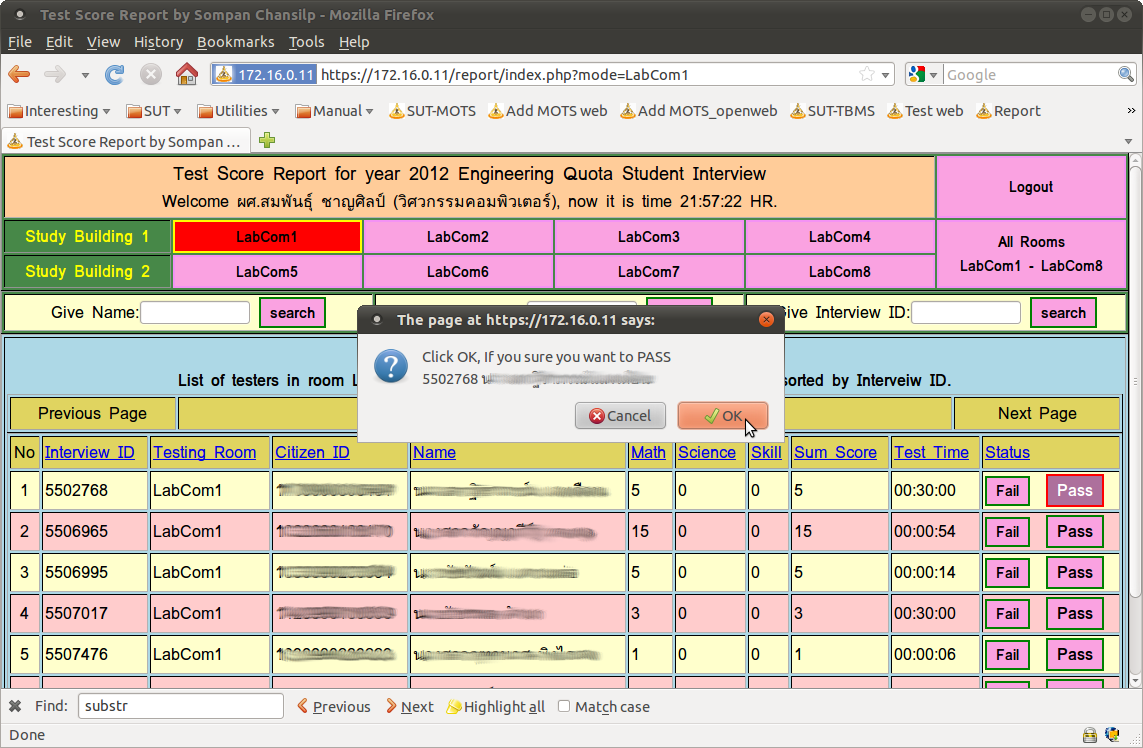Click the Forward navigation arrow
Image resolution: width=1143 pixels, height=748 pixels.
point(55,74)
